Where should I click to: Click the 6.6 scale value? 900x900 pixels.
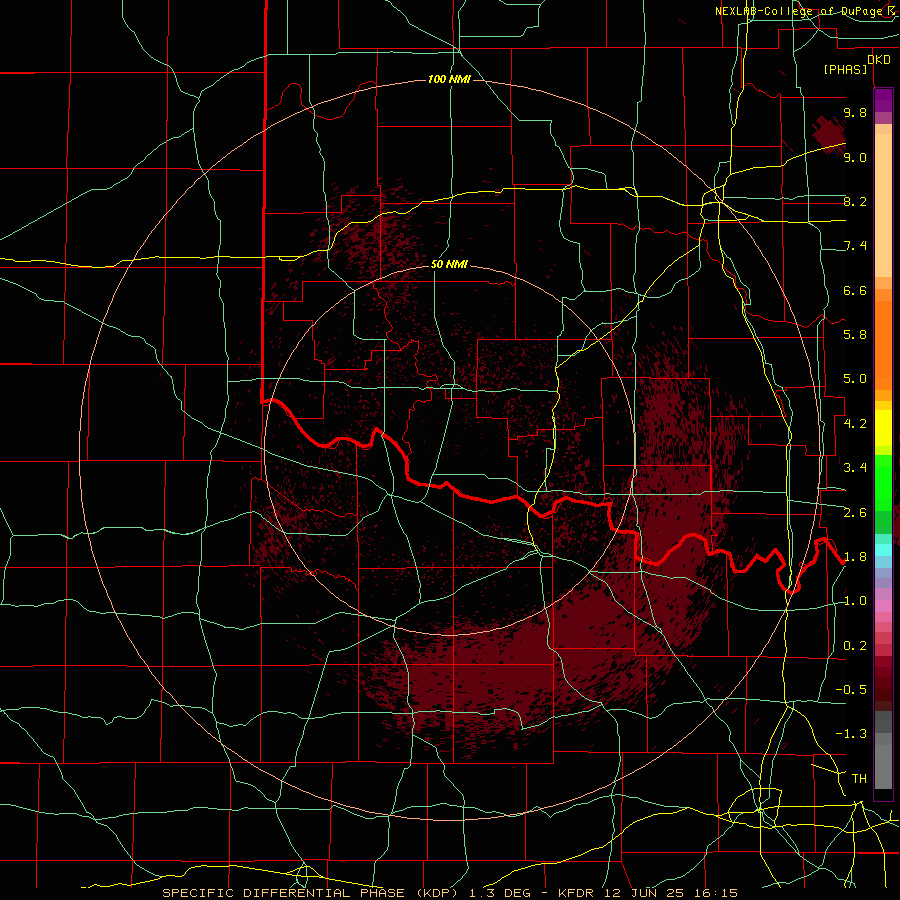pyautogui.click(x=855, y=290)
